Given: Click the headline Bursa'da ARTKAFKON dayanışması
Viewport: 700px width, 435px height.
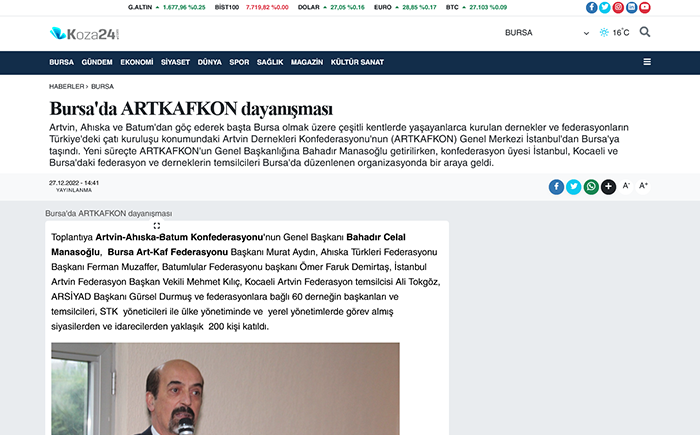Looking at the screenshot, I should [x=191, y=109].
